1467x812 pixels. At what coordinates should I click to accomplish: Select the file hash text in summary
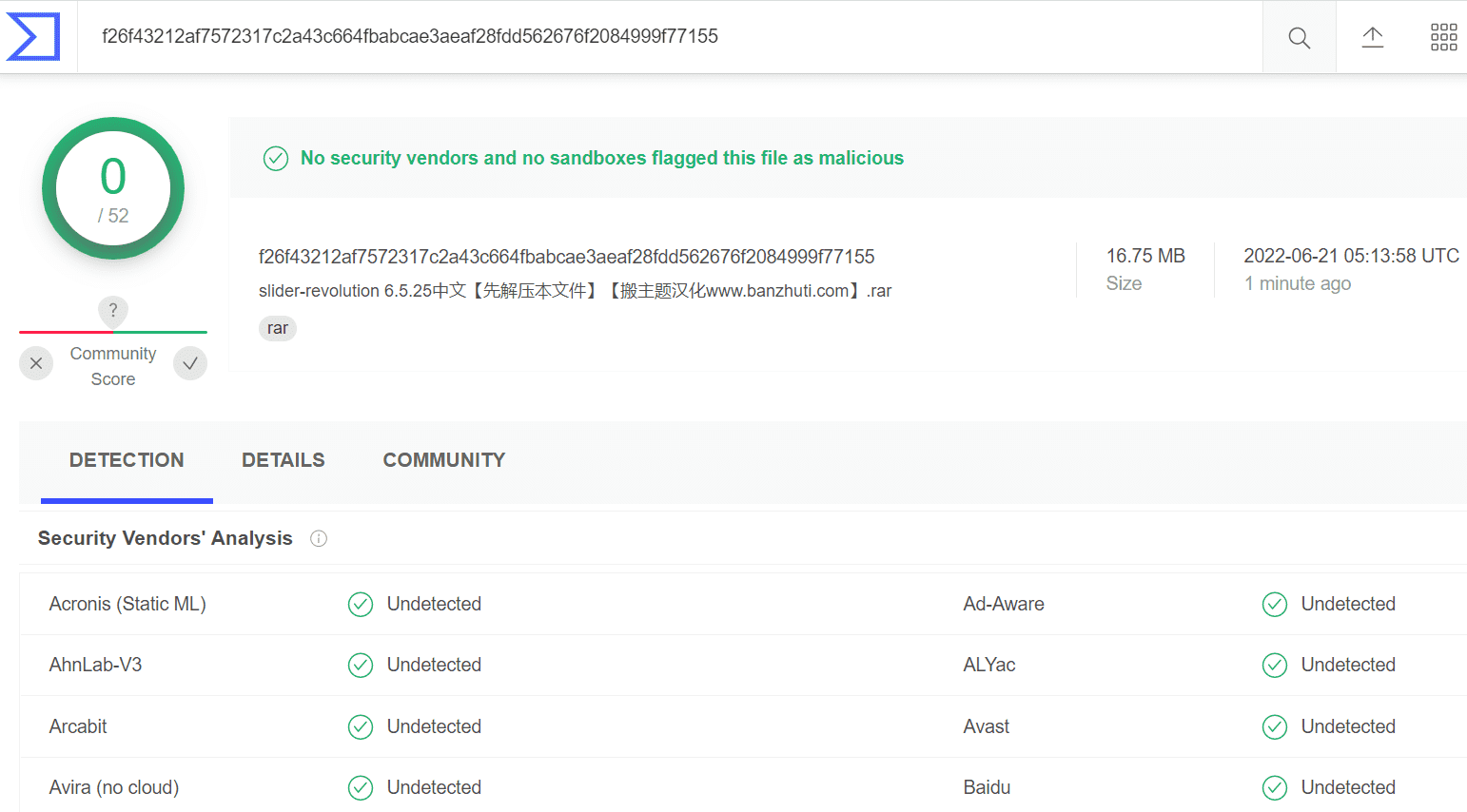pyautogui.click(x=566, y=257)
